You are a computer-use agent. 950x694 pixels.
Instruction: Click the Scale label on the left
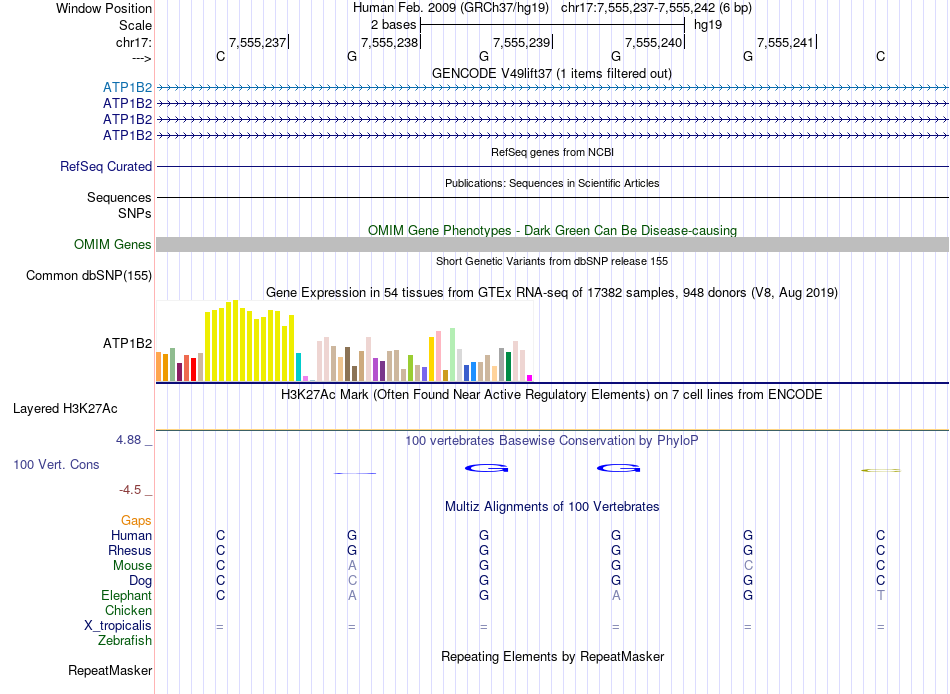[135, 25]
